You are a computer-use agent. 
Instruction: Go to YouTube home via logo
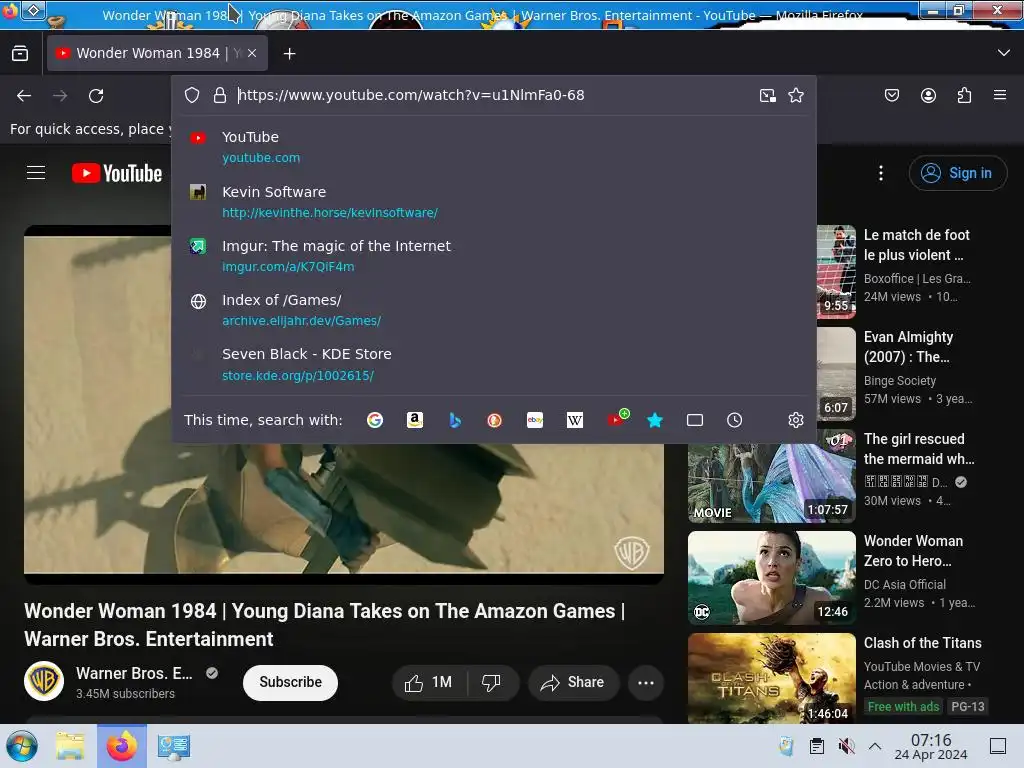coord(117,173)
